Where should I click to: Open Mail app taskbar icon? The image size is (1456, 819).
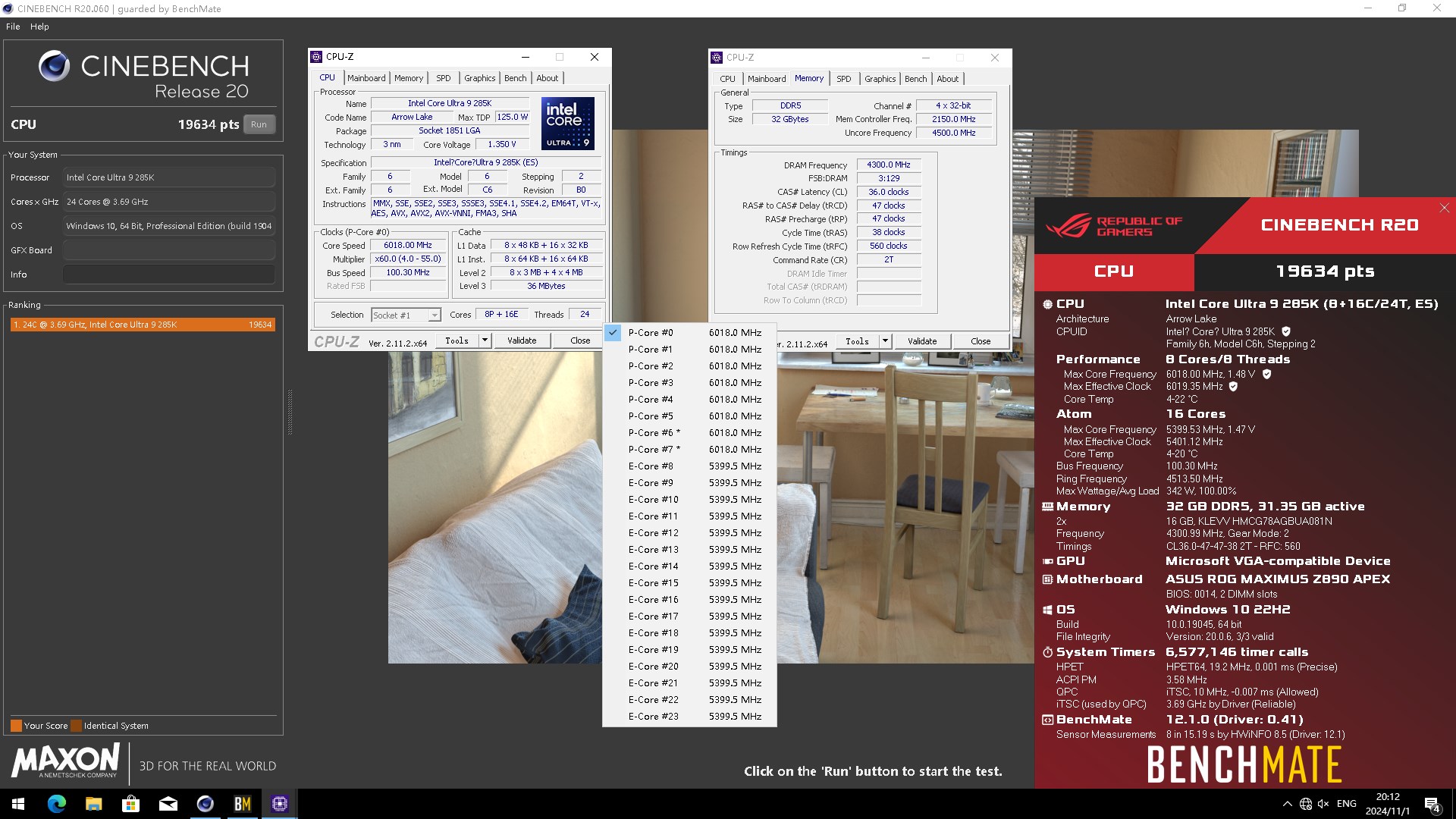tap(168, 804)
